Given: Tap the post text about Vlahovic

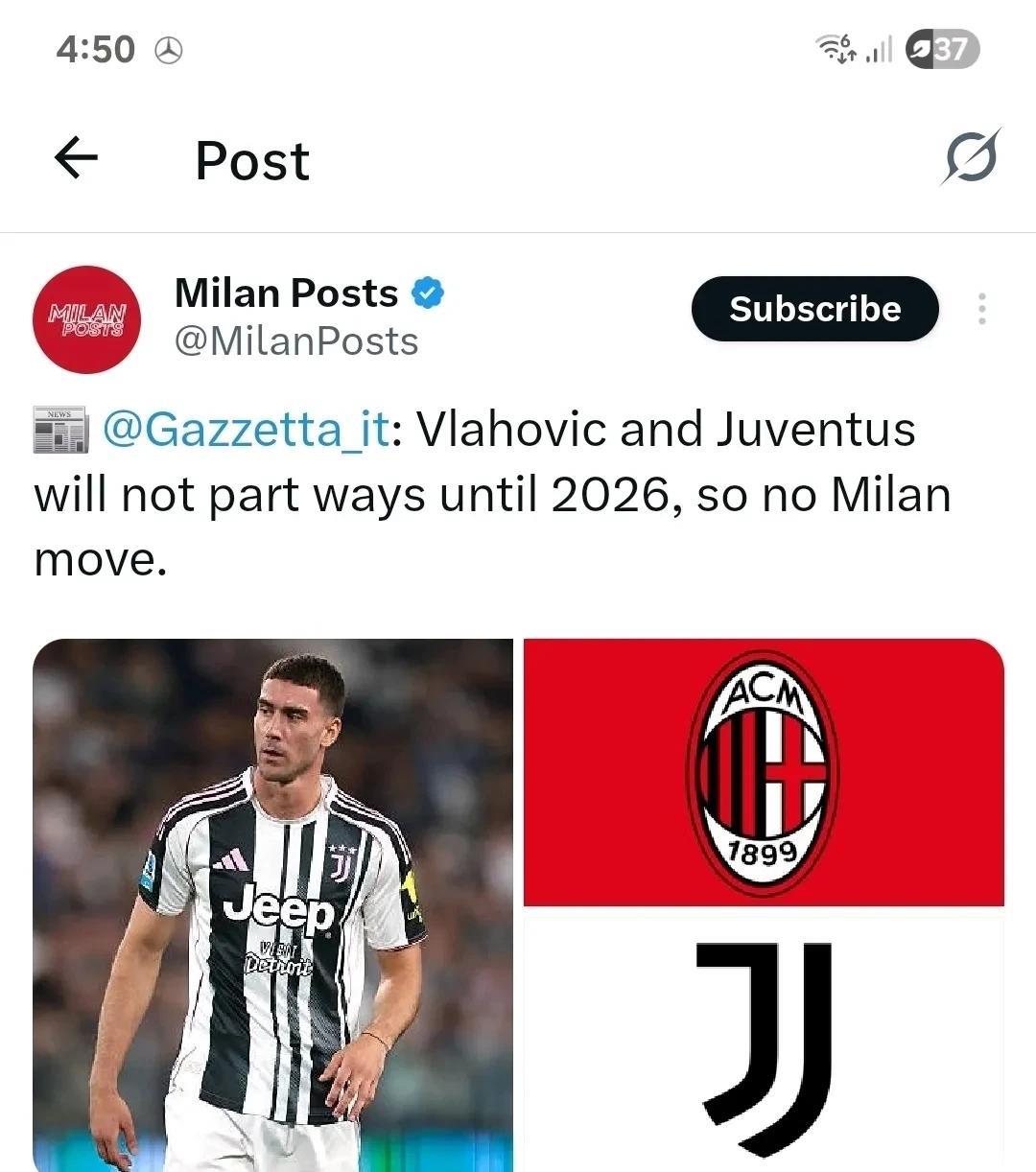Looking at the screenshot, I should [492, 494].
